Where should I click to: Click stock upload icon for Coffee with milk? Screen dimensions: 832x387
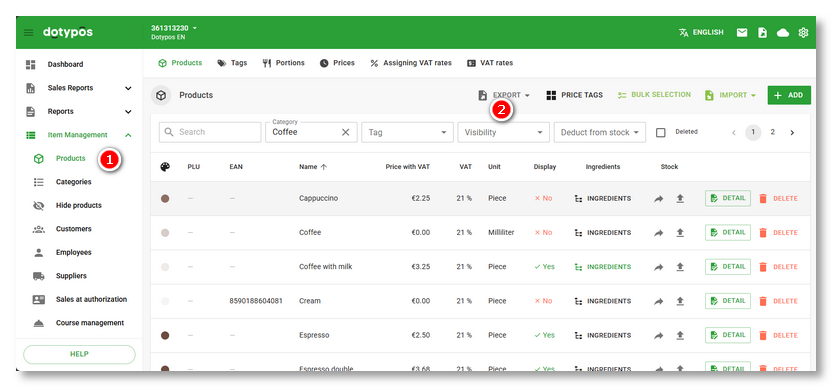[x=680, y=267]
